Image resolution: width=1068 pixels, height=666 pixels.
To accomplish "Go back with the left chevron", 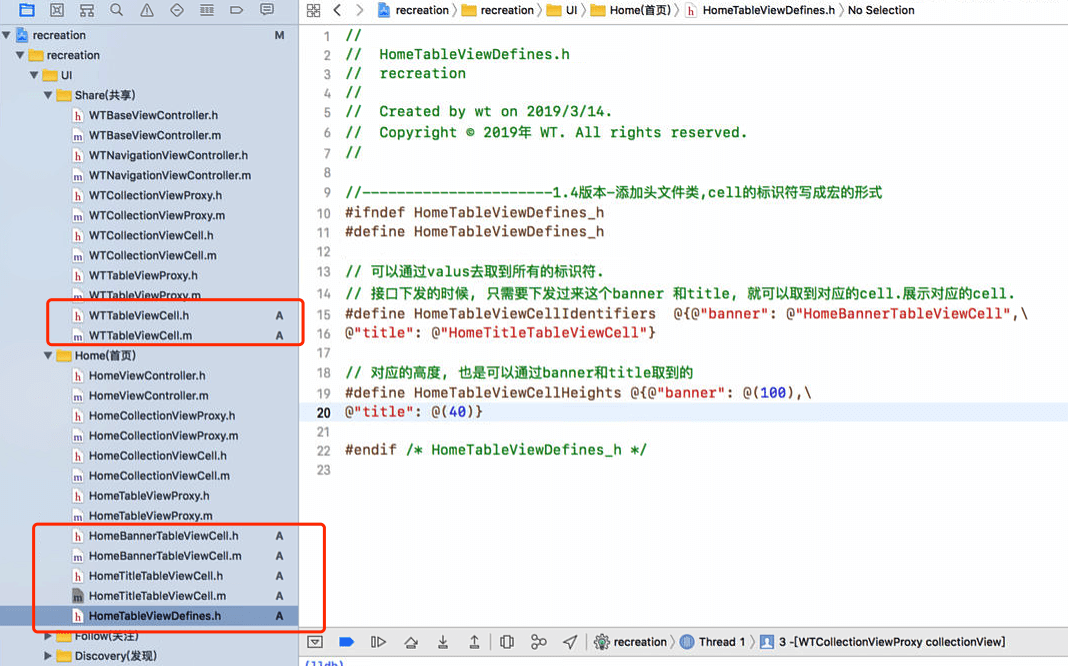I will click(x=337, y=10).
